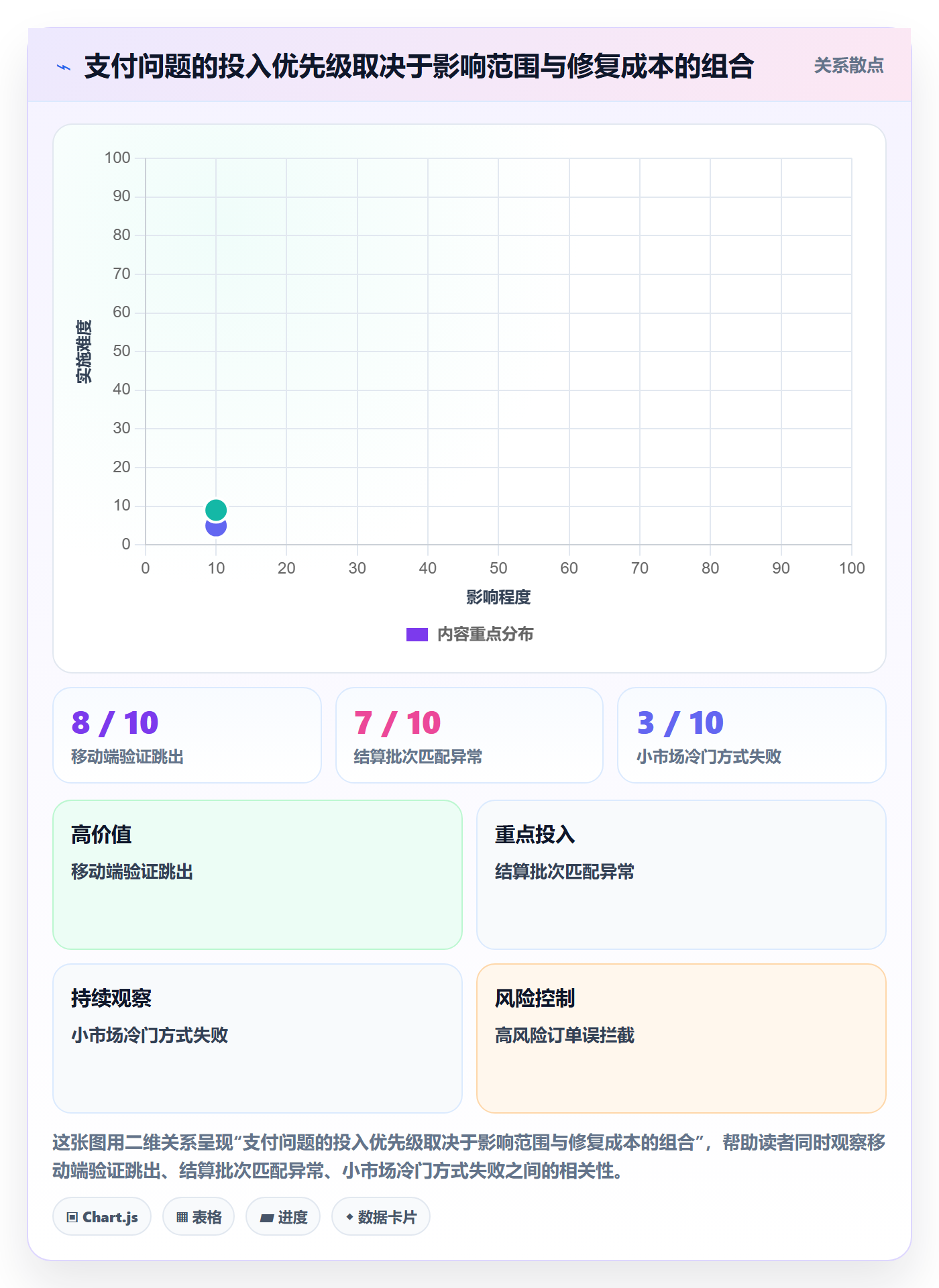This screenshot has width=939, height=1288.
Task: Click the 3 / 10 score value
Action: tap(680, 723)
